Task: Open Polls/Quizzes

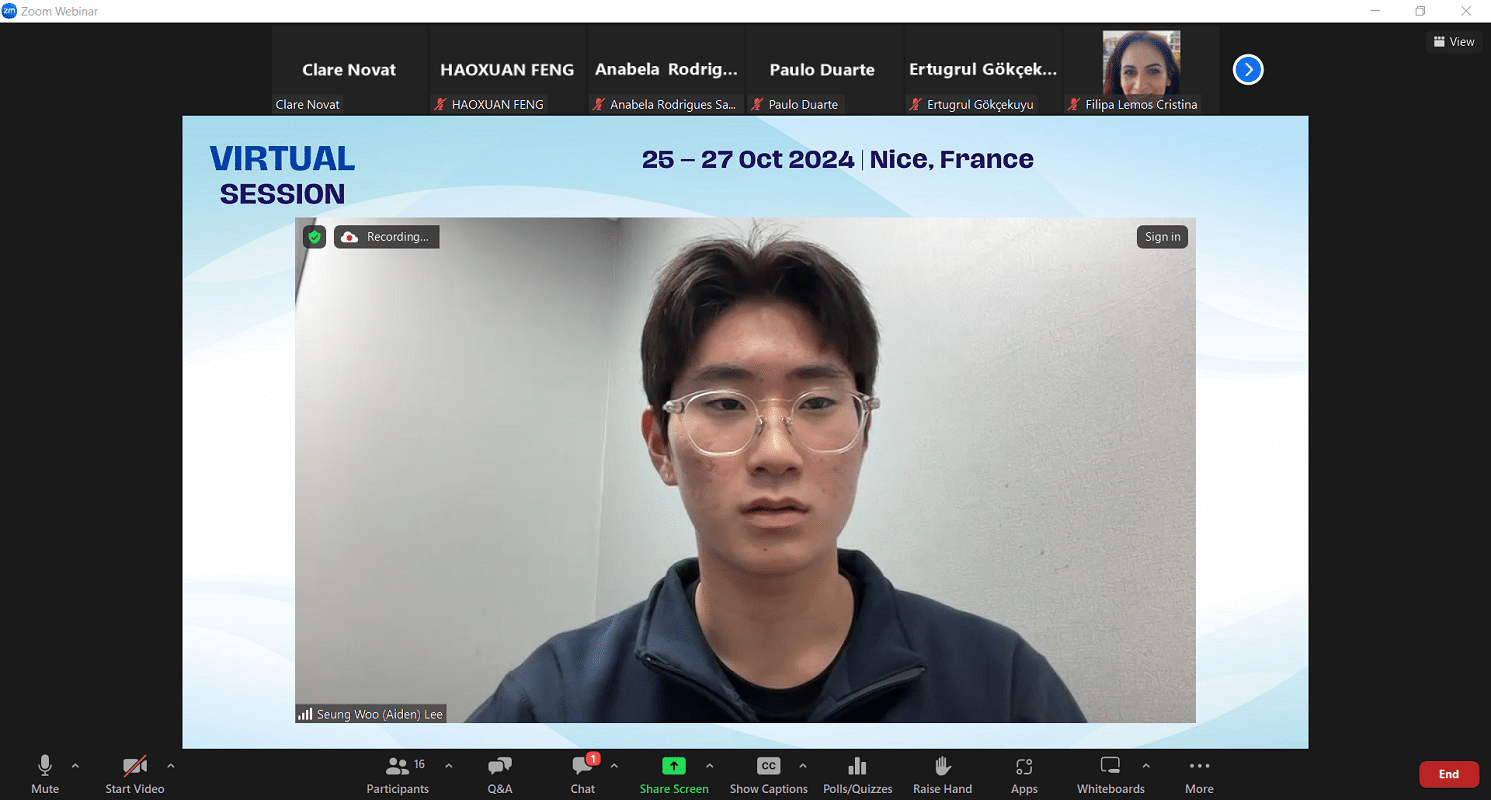Action: click(x=857, y=774)
